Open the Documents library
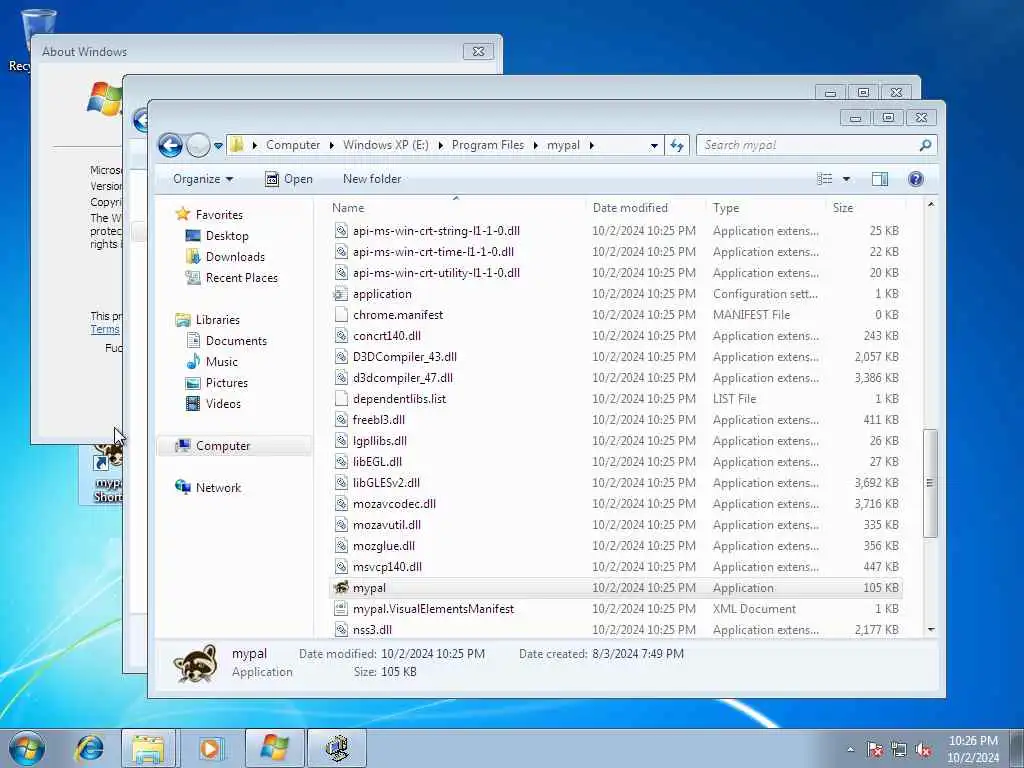 (x=236, y=341)
